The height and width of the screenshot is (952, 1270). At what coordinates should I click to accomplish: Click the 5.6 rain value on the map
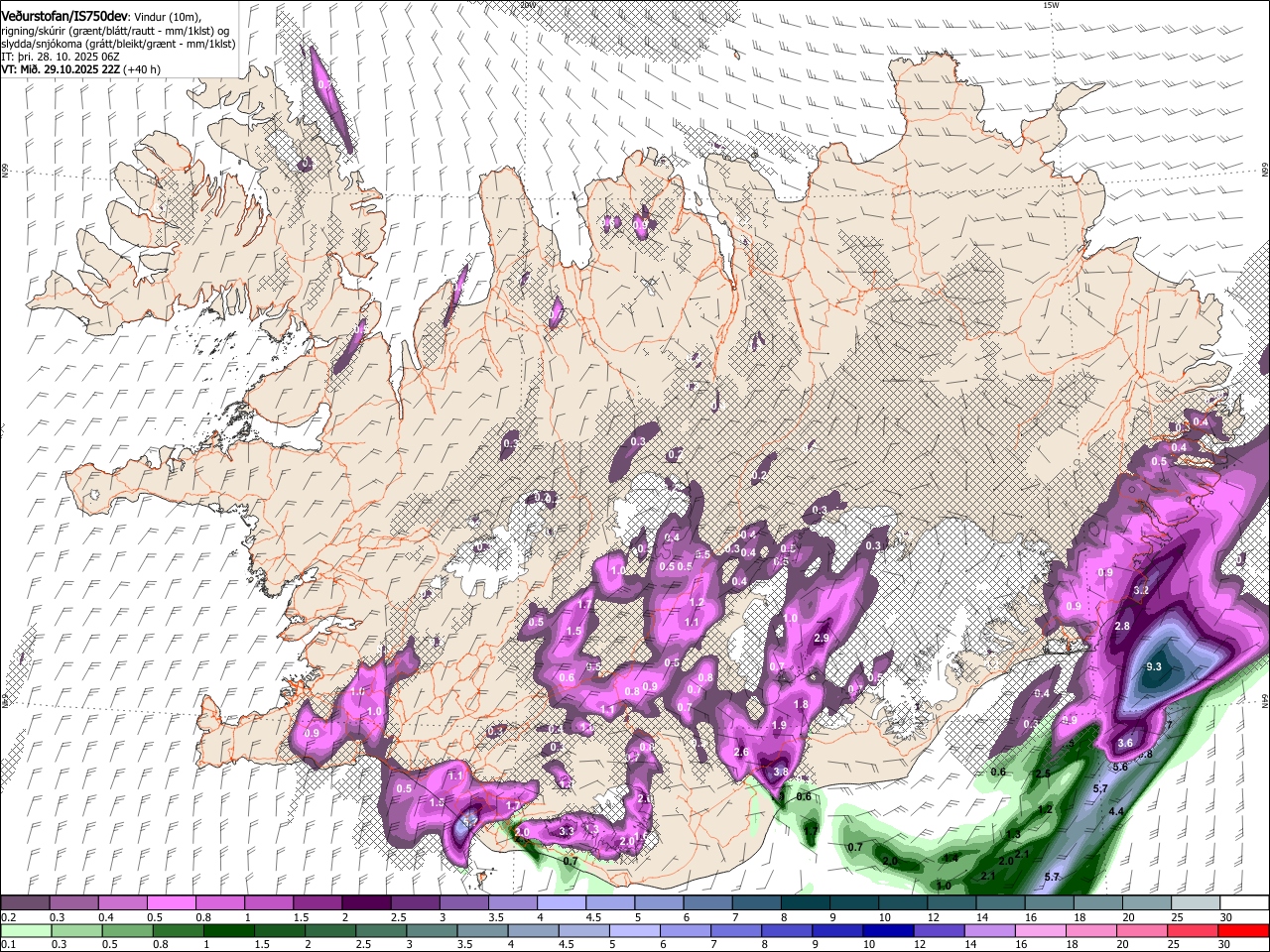tap(1120, 767)
